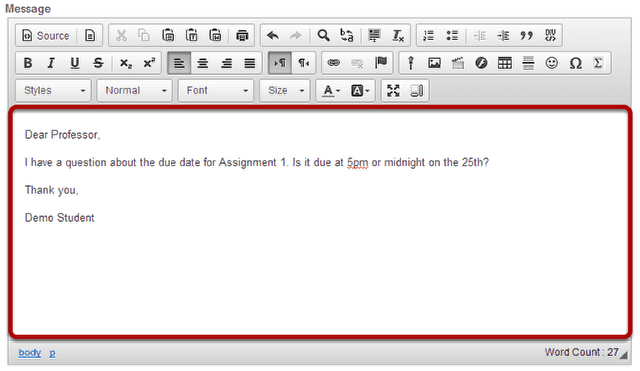Insert special character with Omega icon
Screen dimensions: 640x371
[x=575, y=63]
